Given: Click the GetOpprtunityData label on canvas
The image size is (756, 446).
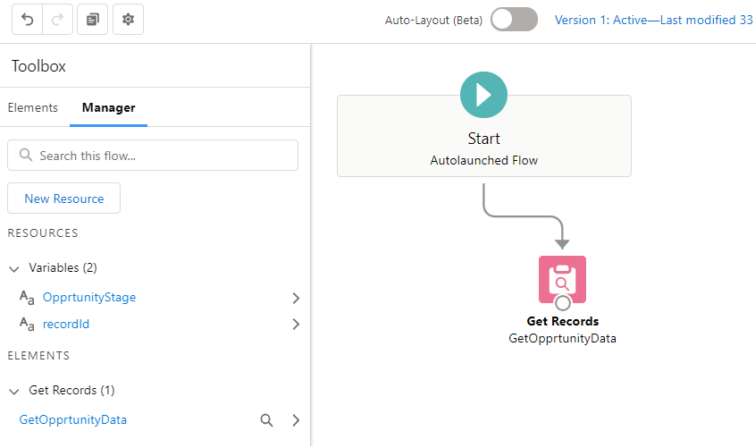Looking at the screenshot, I should tap(562, 338).
